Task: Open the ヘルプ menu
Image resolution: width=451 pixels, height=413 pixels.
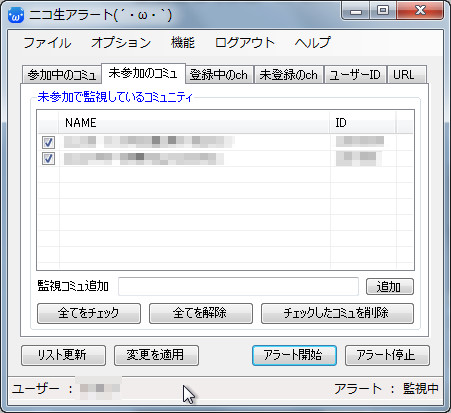Action: [x=312, y=43]
